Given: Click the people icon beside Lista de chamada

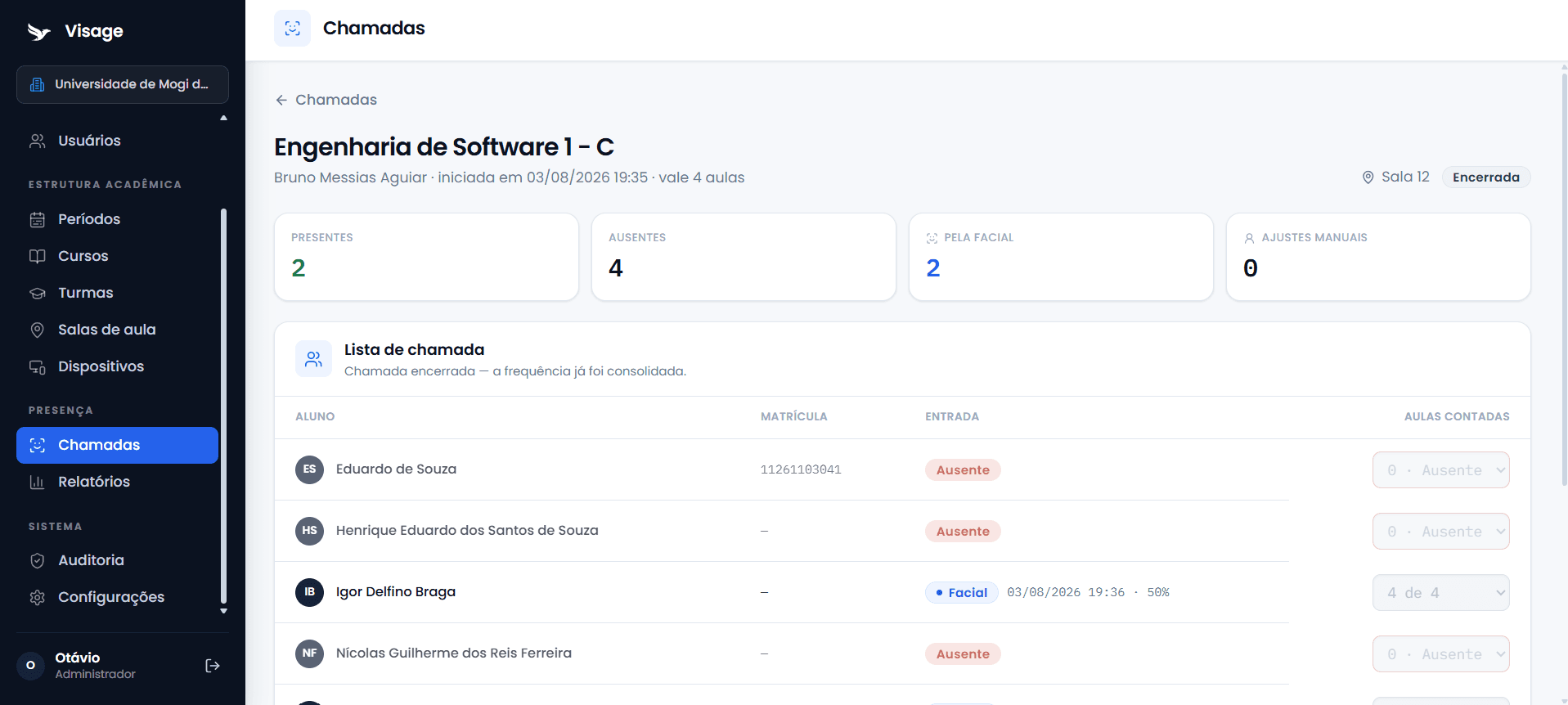Looking at the screenshot, I should point(313,359).
